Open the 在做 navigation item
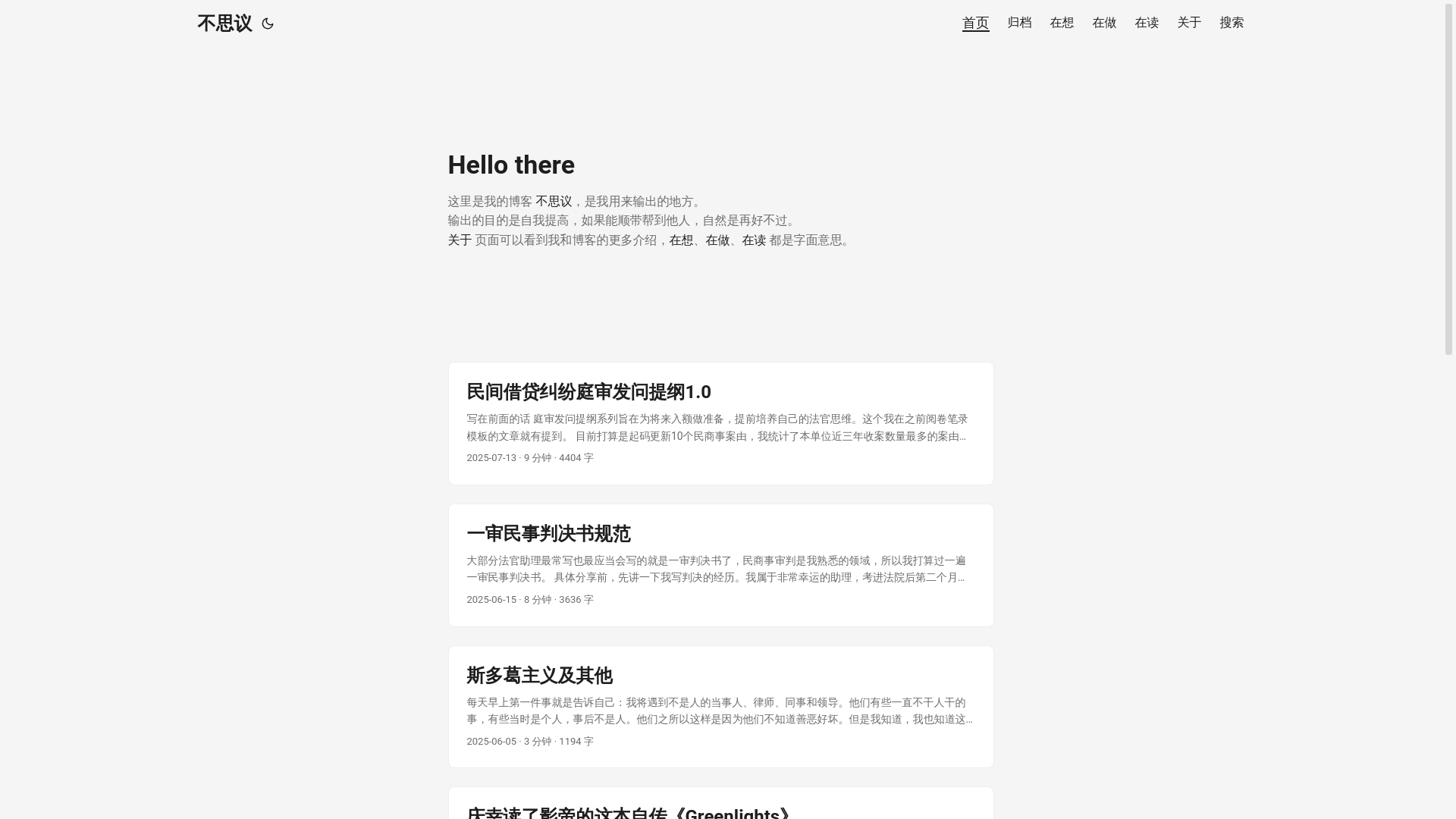Screen dimensions: 1456x819 pyautogui.click(x=1104, y=23)
